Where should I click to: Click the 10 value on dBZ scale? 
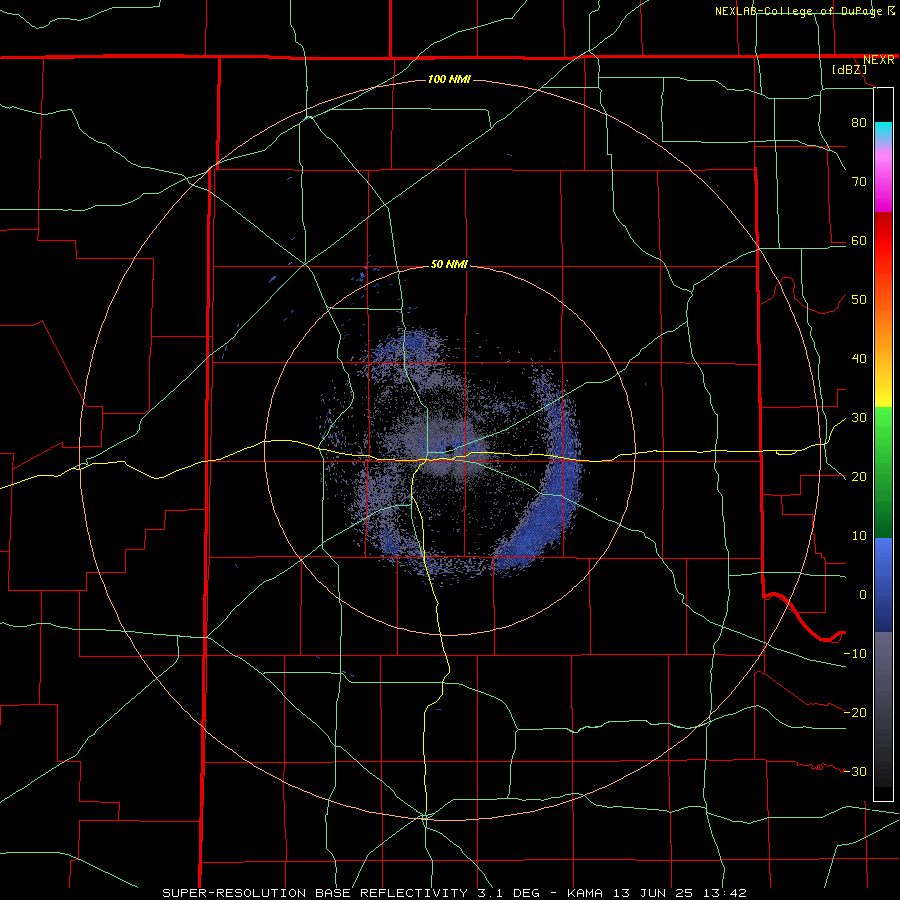(x=859, y=536)
